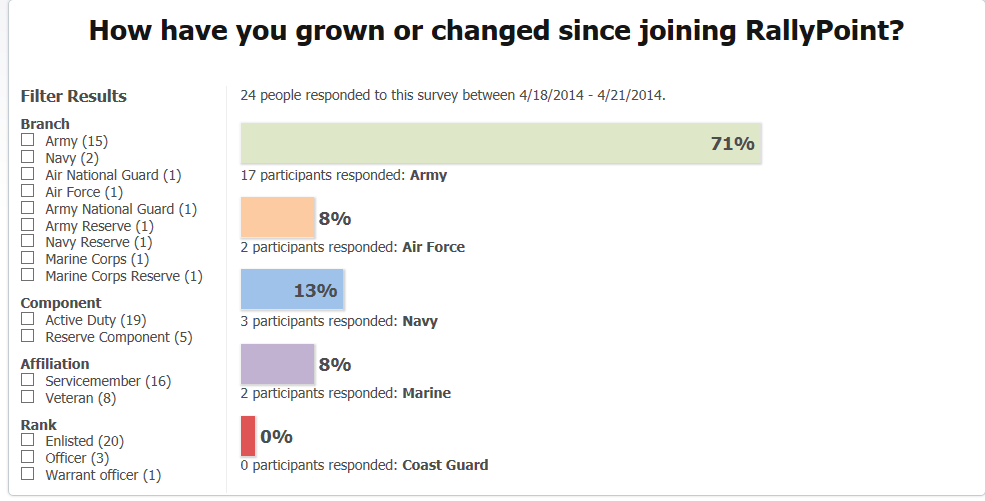Viewport: 985px width, 501px height.
Task: Check the Servicemember affiliation box
Action: click(28, 380)
